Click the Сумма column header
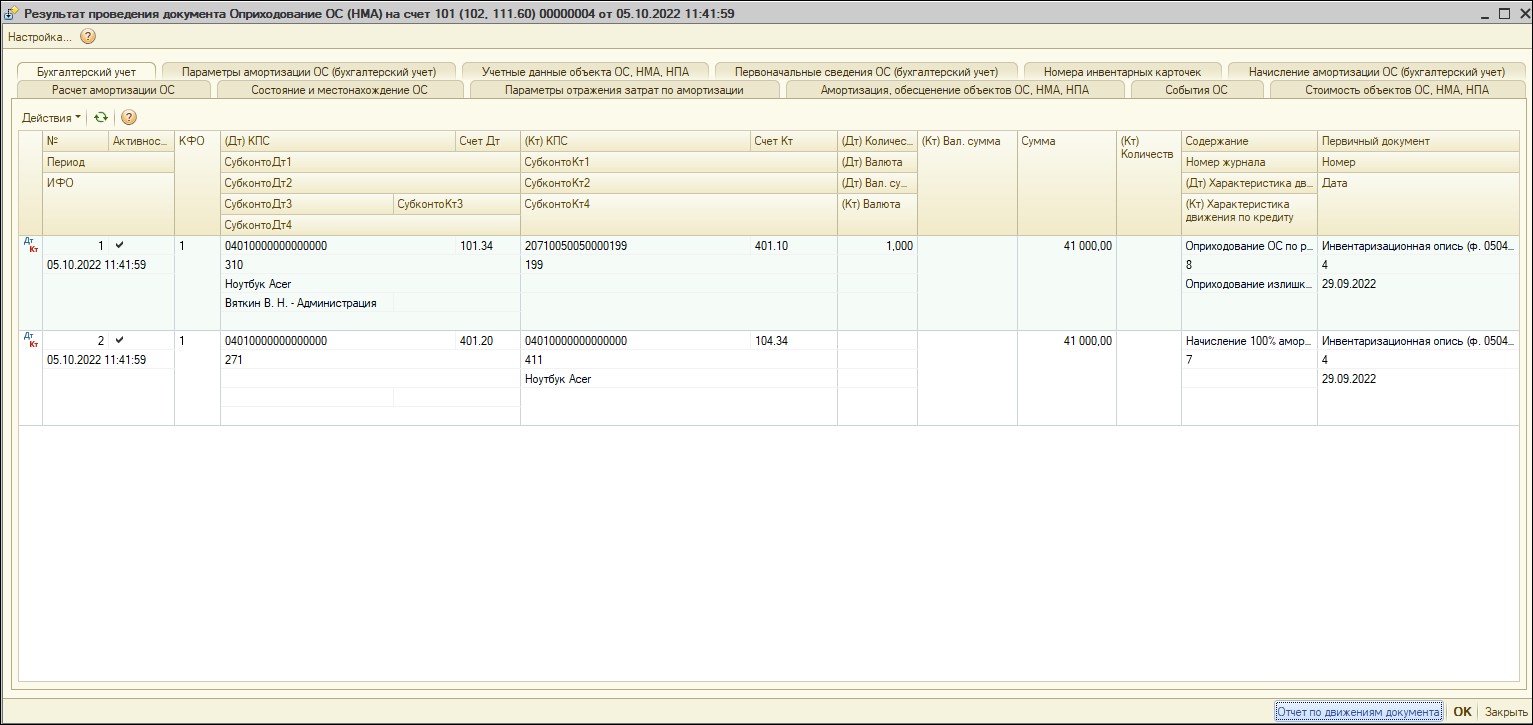The height and width of the screenshot is (725, 1533). point(1067,183)
